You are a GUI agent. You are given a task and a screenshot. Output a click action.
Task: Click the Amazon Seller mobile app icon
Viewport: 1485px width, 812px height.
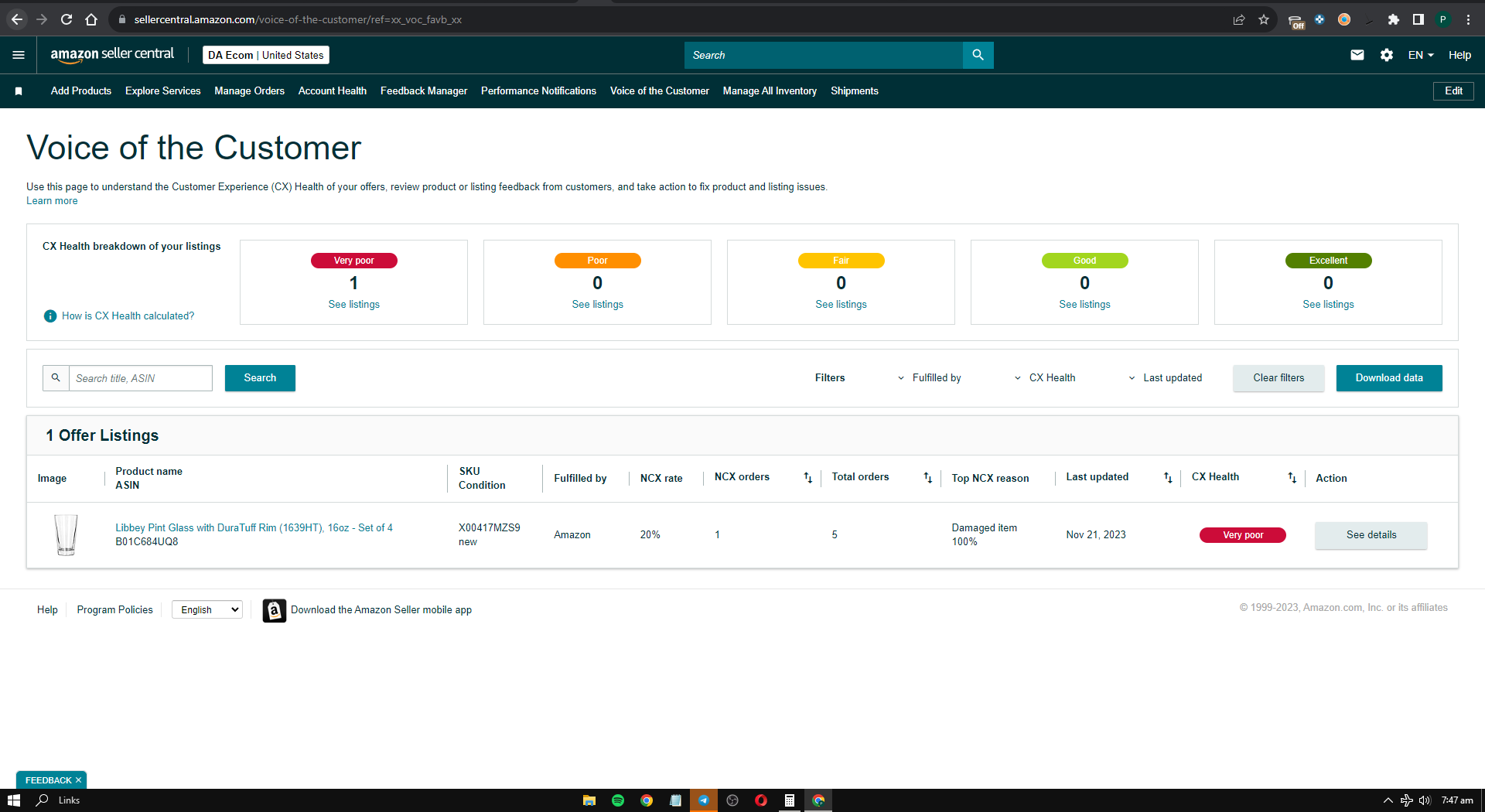[274, 610]
